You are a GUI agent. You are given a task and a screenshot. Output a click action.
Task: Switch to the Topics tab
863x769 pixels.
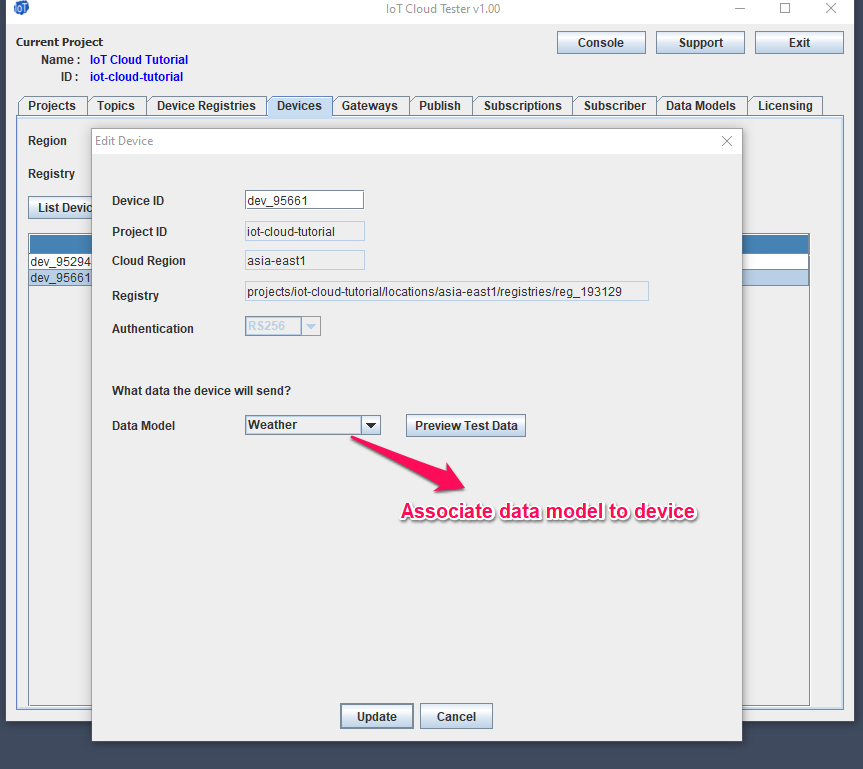(x=116, y=106)
